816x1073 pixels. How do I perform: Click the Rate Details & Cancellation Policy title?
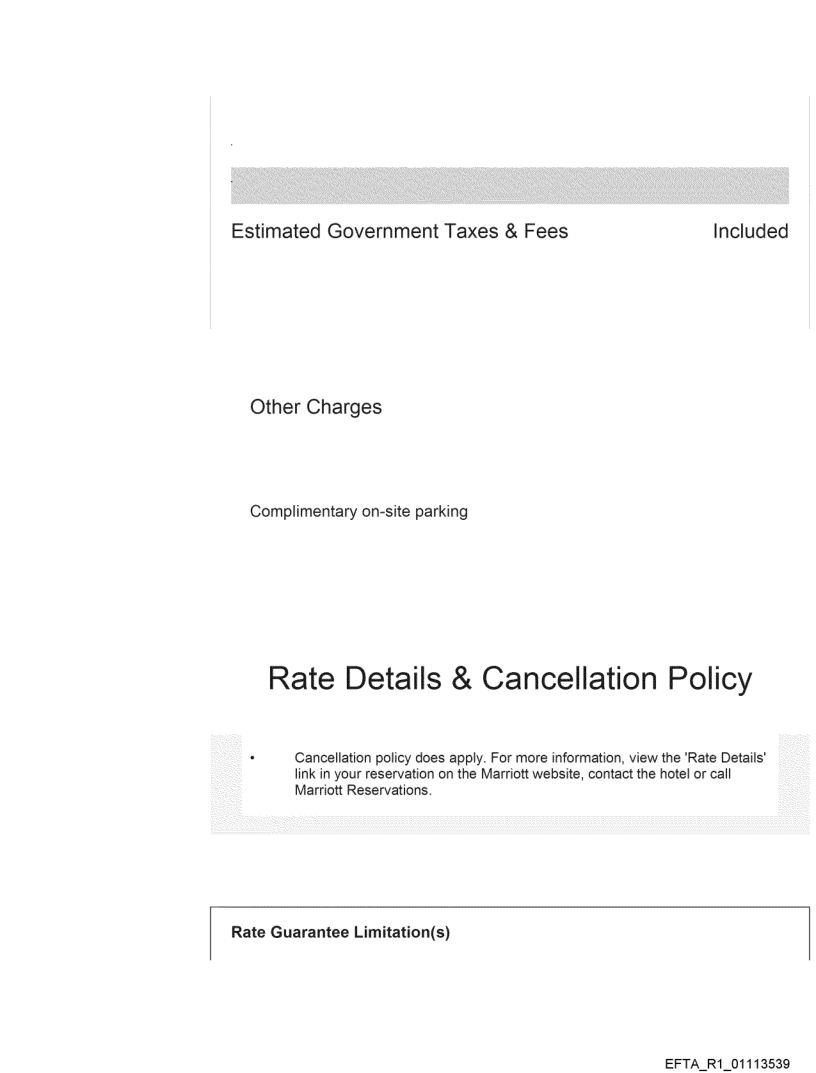510,679
